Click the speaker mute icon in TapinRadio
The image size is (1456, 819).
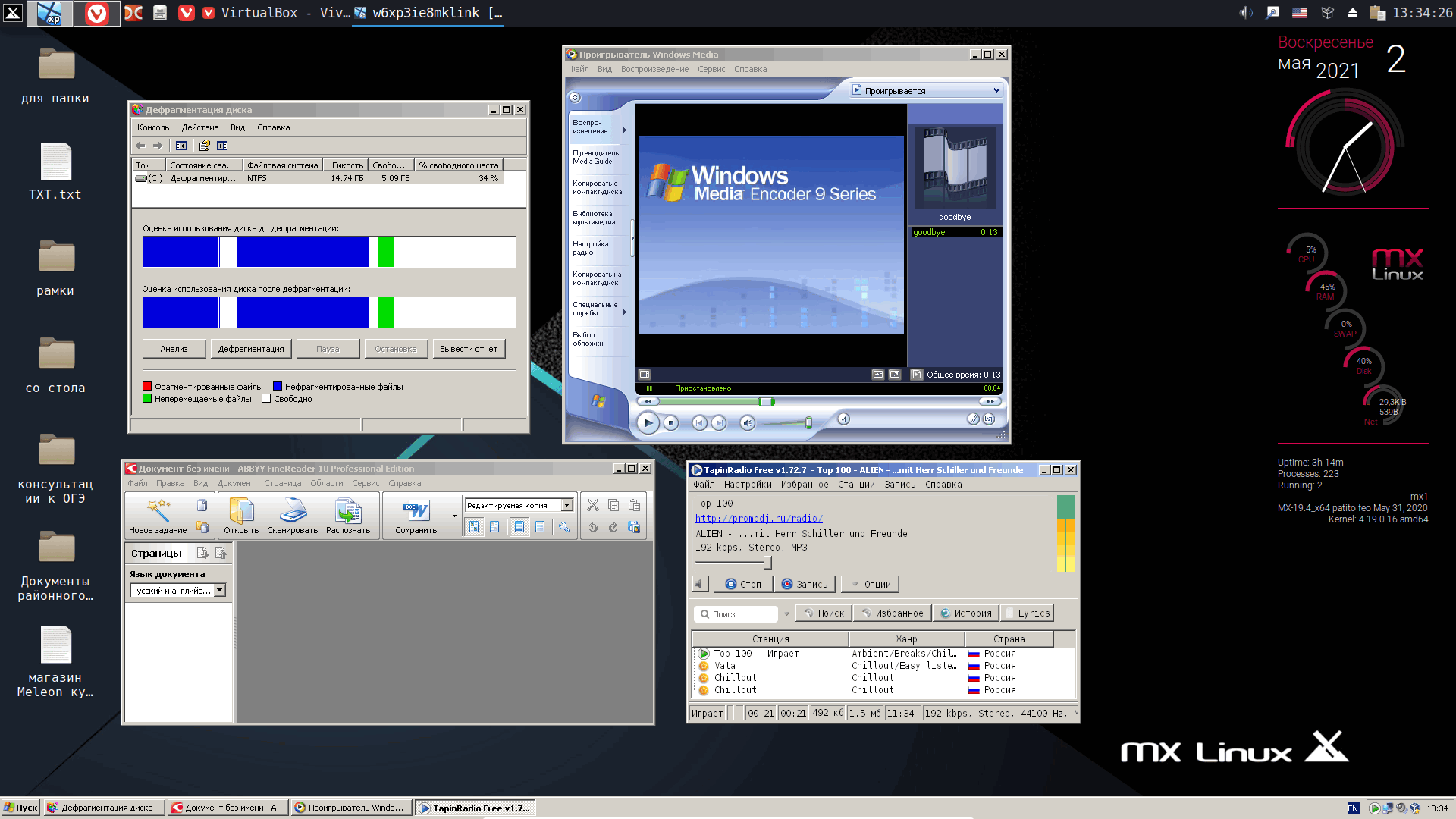pos(699,584)
